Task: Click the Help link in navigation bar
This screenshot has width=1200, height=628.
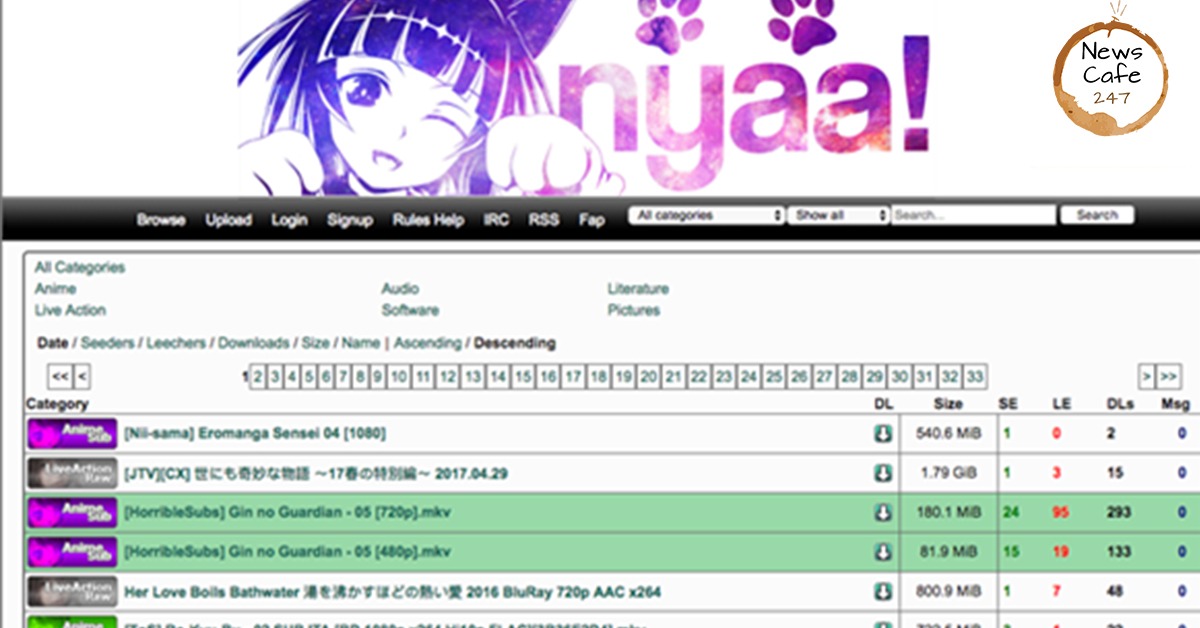Action: click(448, 220)
